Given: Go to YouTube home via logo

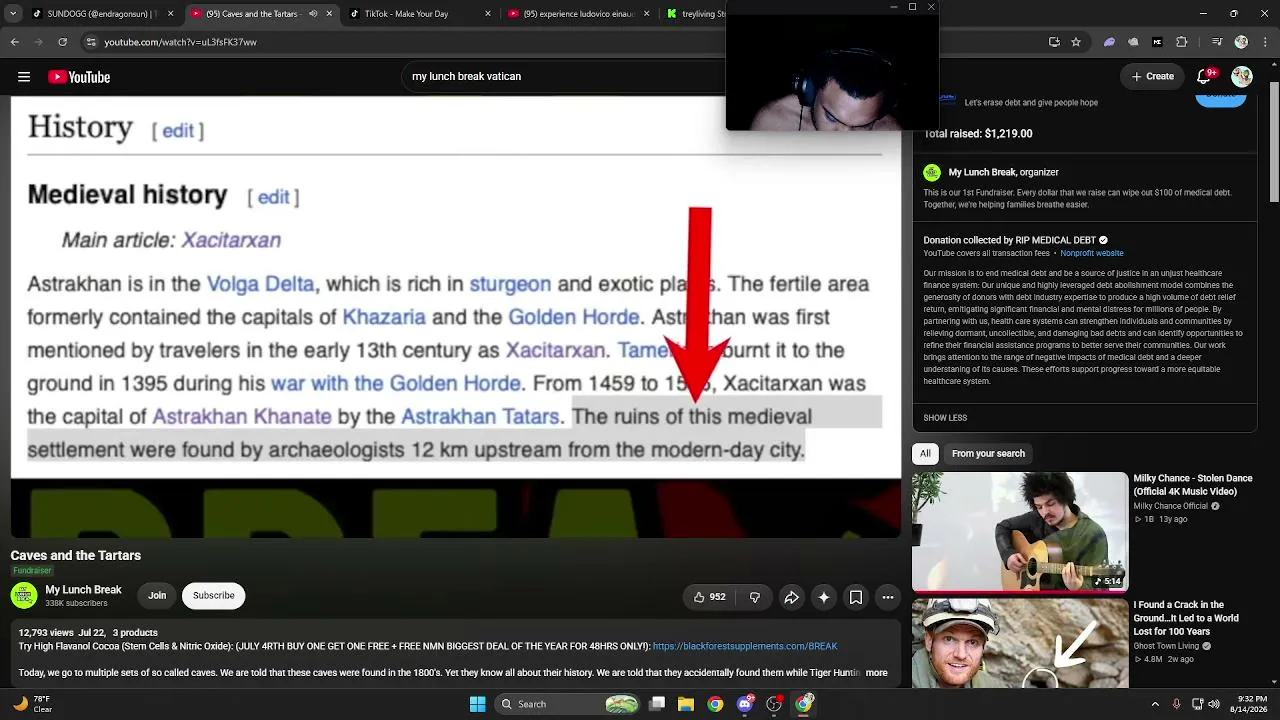Looking at the screenshot, I should [79, 77].
